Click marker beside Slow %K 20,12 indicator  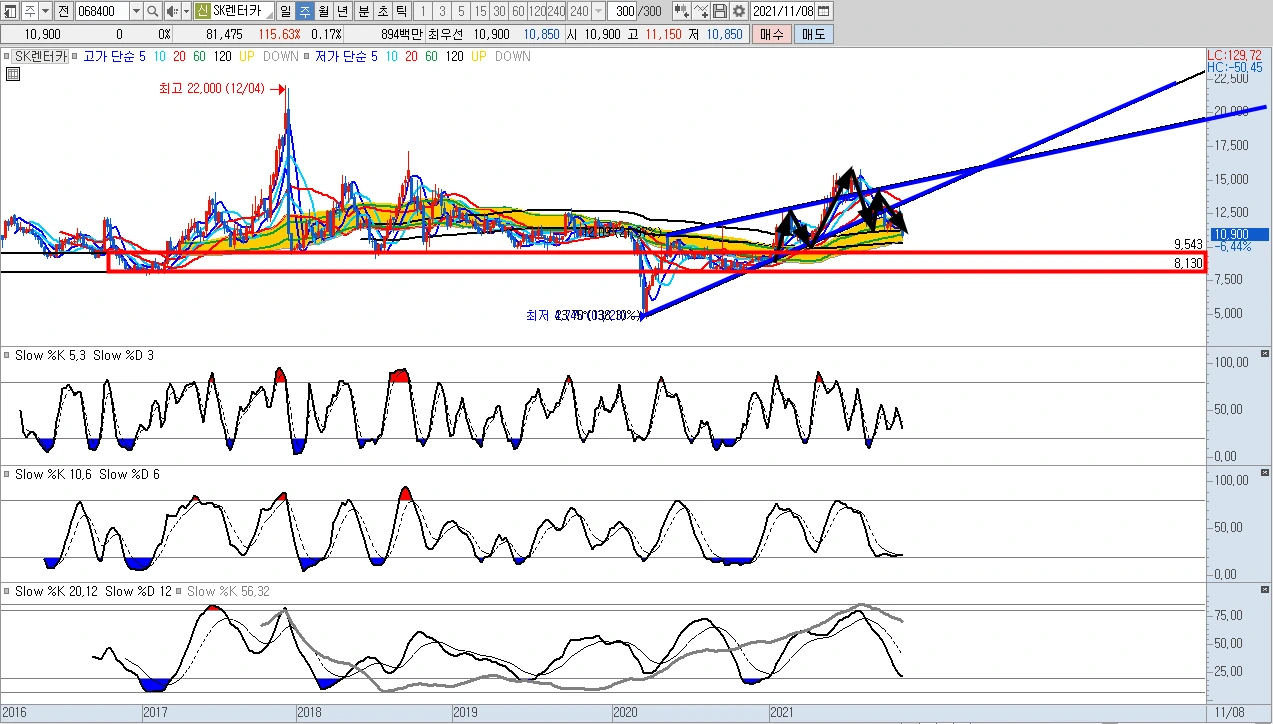tap(7, 592)
